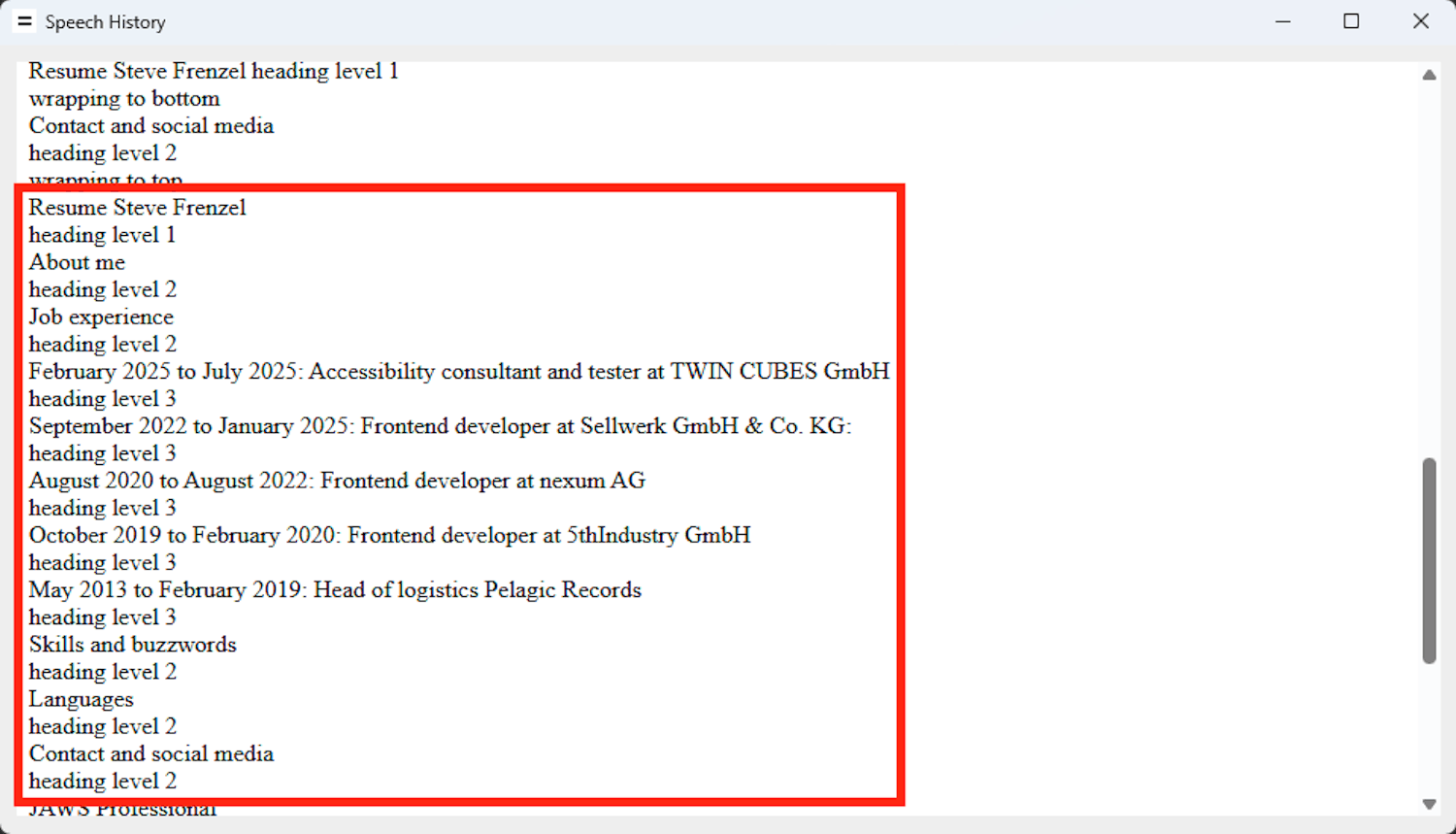Click the scrollbar down arrow
Image resolution: width=1456 pixels, height=834 pixels.
click(1429, 804)
